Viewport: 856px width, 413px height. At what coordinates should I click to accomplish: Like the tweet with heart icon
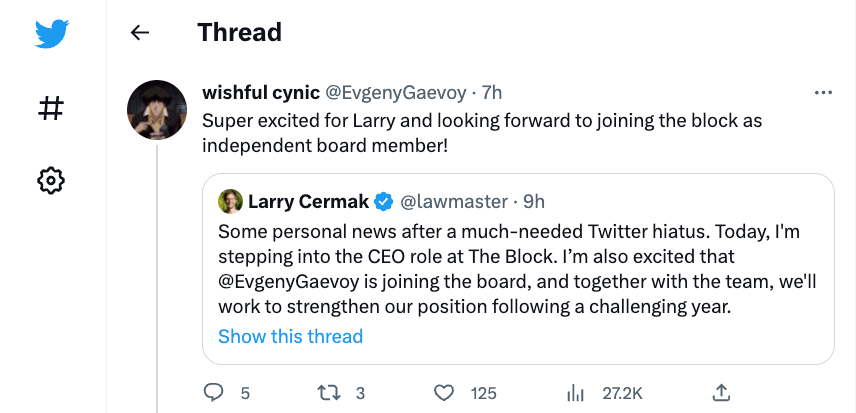pyautogui.click(x=444, y=392)
